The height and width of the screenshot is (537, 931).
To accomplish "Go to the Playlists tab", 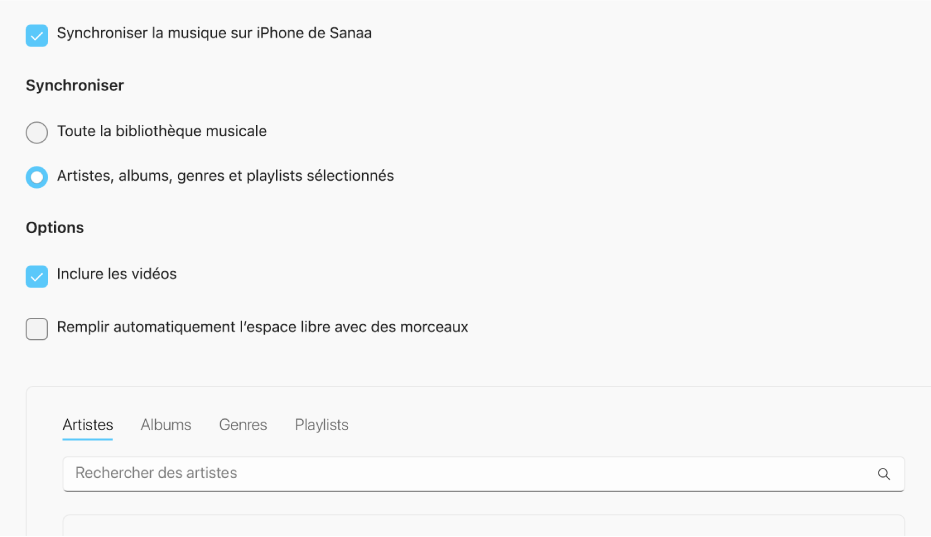I will tap(322, 425).
